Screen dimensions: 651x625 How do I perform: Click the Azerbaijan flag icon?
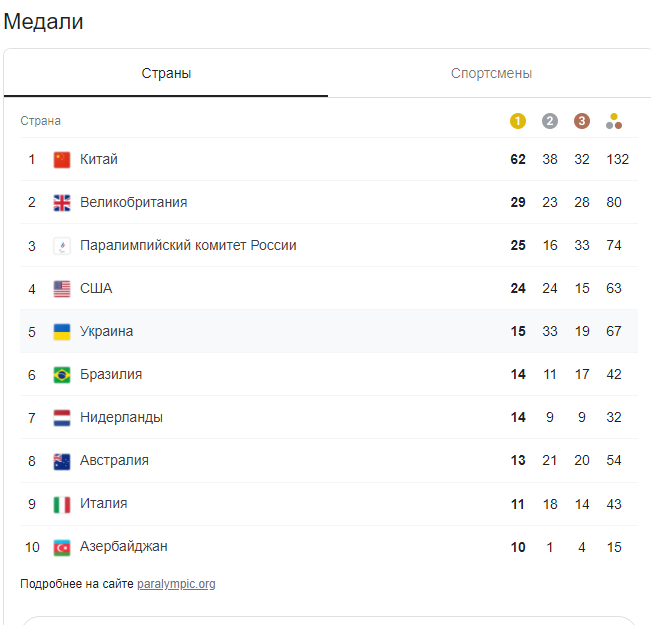(x=62, y=547)
